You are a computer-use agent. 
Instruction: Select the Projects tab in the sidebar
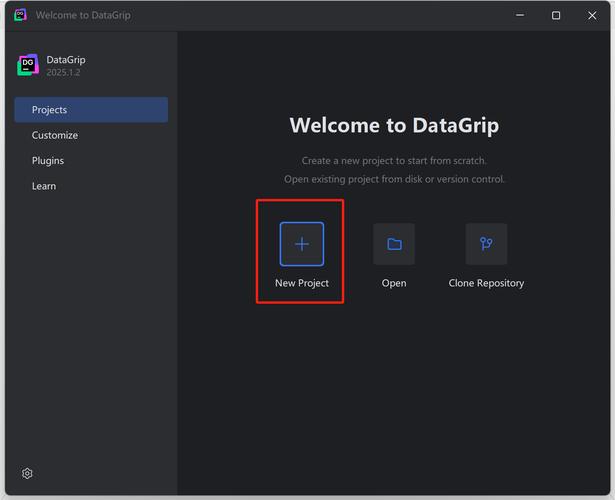91,110
